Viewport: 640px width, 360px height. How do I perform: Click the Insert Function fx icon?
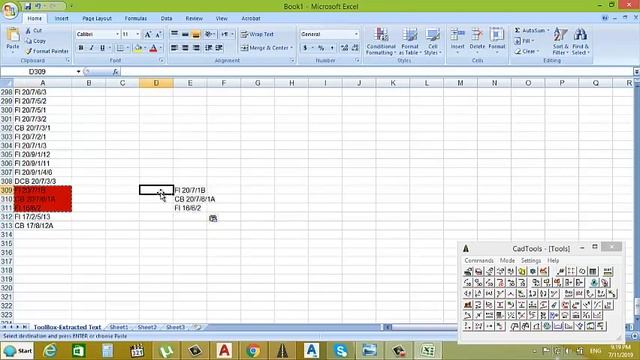click(x=116, y=72)
